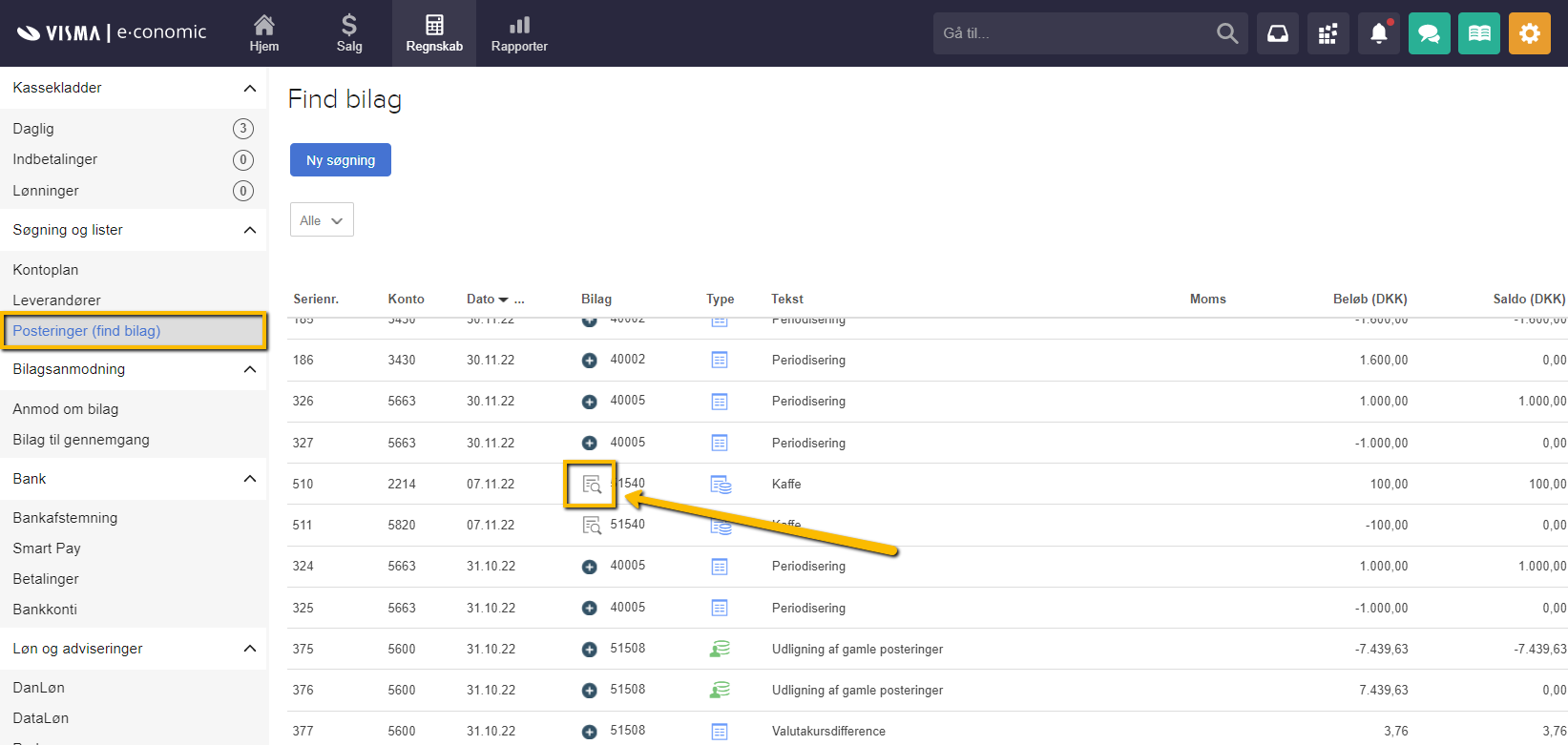1568x745 pixels.
Task: View attached document for entry 510
Action: [592, 485]
